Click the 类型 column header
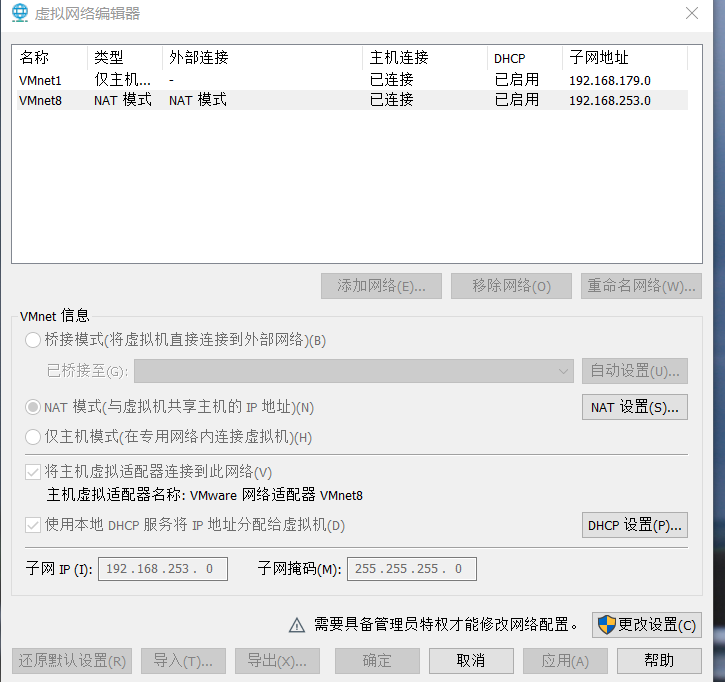The height and width of the screenshot is (682, 725). pyautogui.click(x=125, y=58)
